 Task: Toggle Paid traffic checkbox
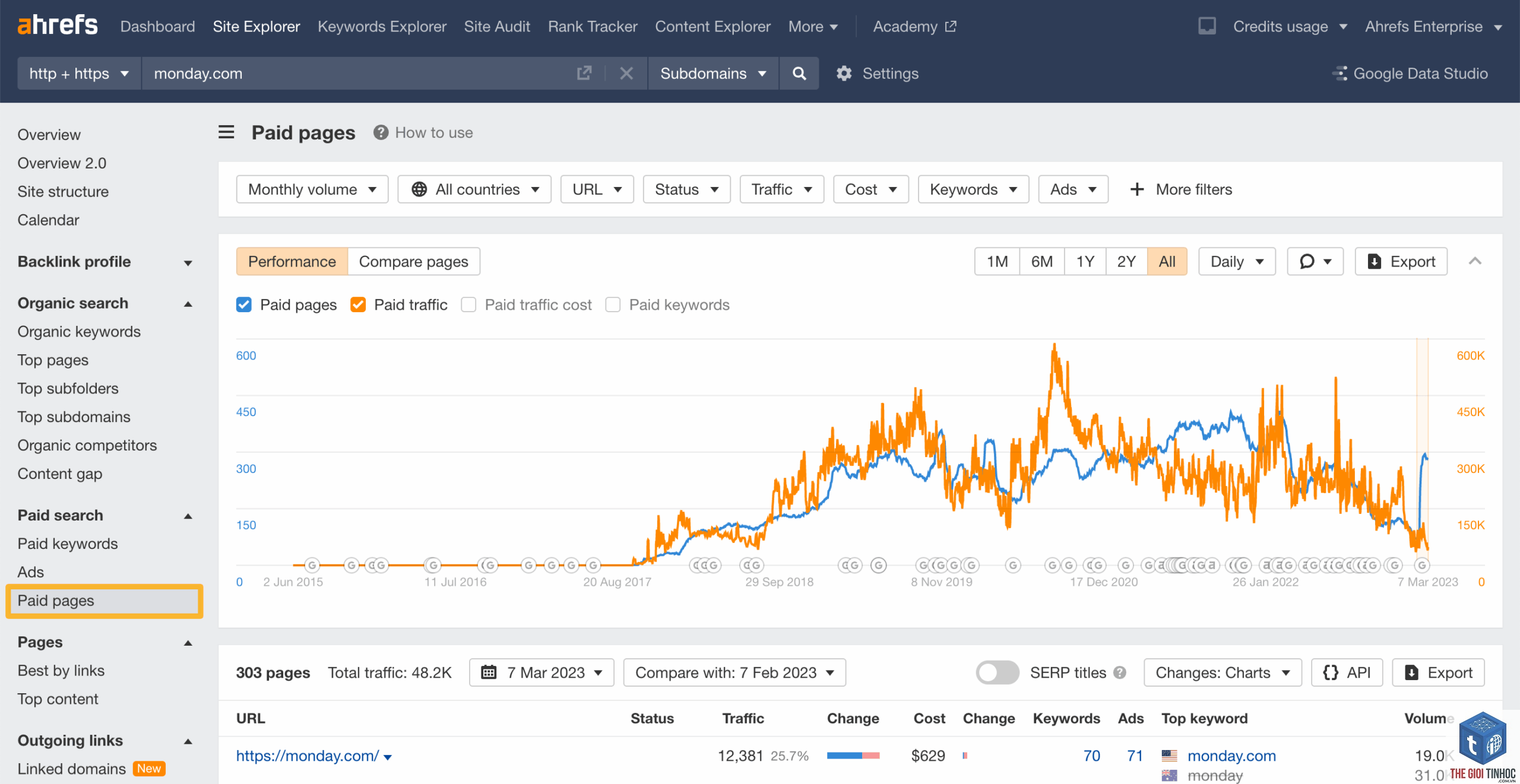pos(357,304)
